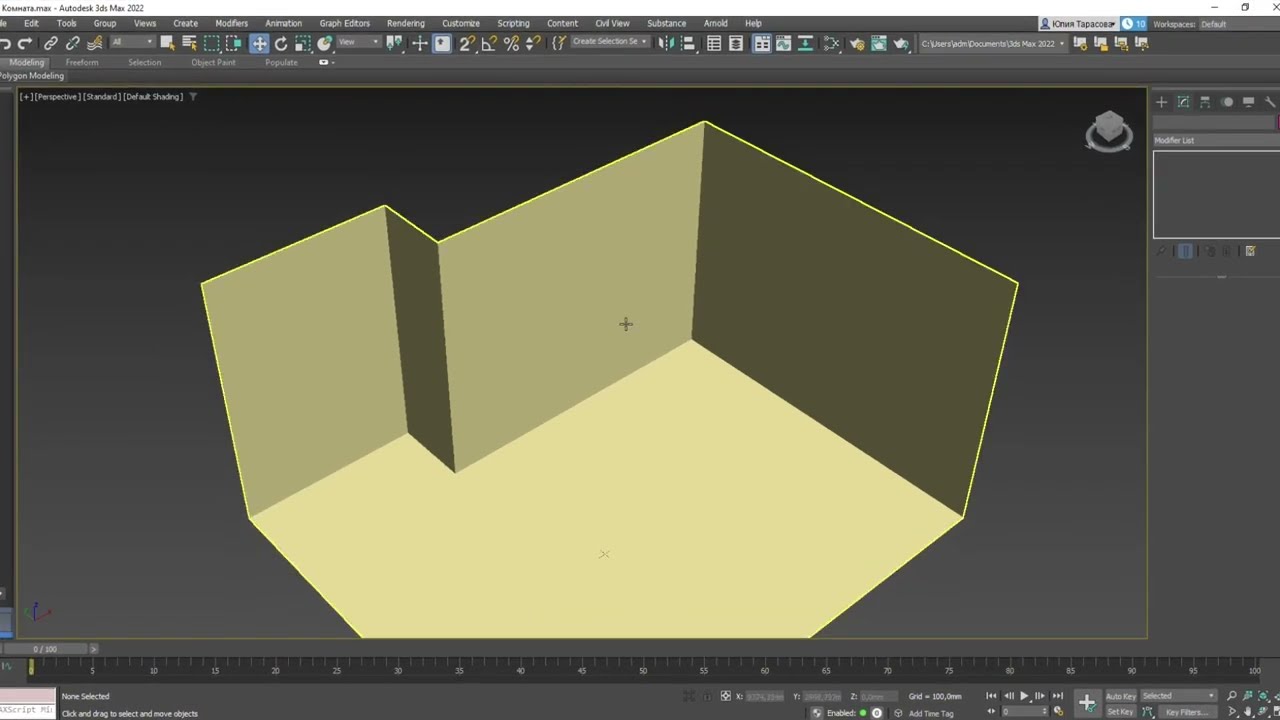Open the Create panel plus icon

pos(1161,102)
